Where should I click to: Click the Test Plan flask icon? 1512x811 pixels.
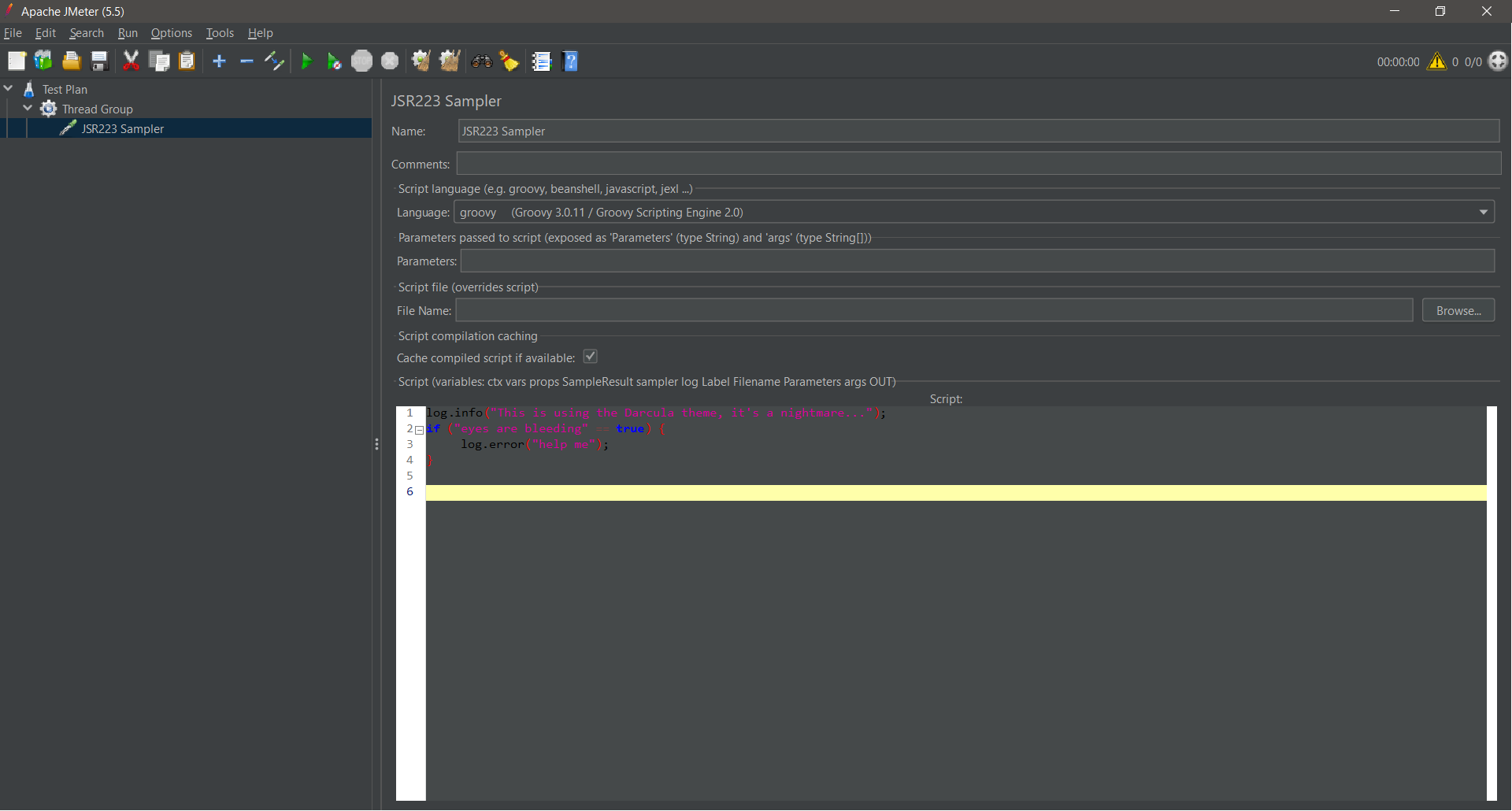pos(29,89)
